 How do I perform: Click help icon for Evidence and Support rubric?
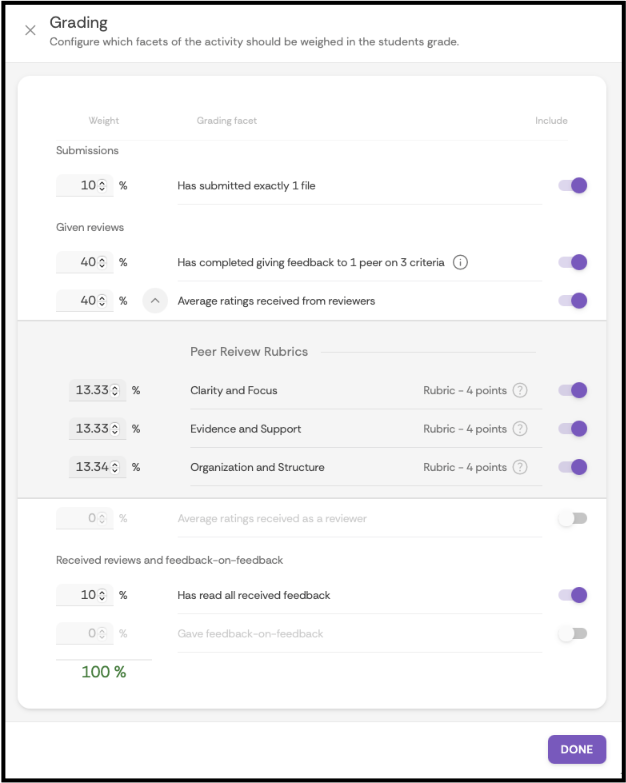[520, 429]
